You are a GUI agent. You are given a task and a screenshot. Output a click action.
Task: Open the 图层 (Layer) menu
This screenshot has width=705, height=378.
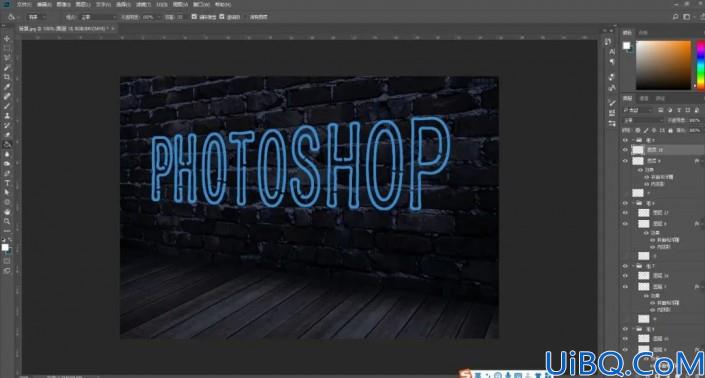pos(83,4)
